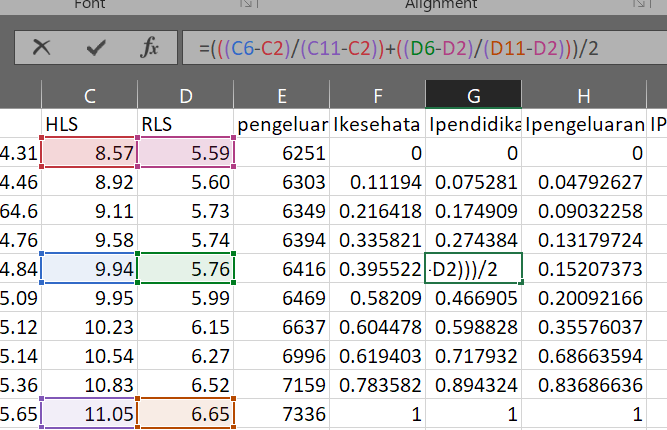
Task: Open Insert Function dialog via fx icon
Action: pos(149,47)
